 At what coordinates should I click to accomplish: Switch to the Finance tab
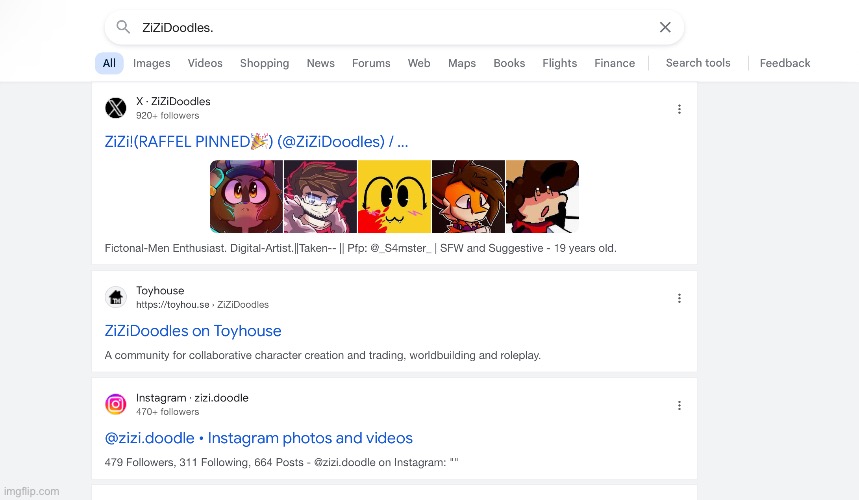point(615,63)
